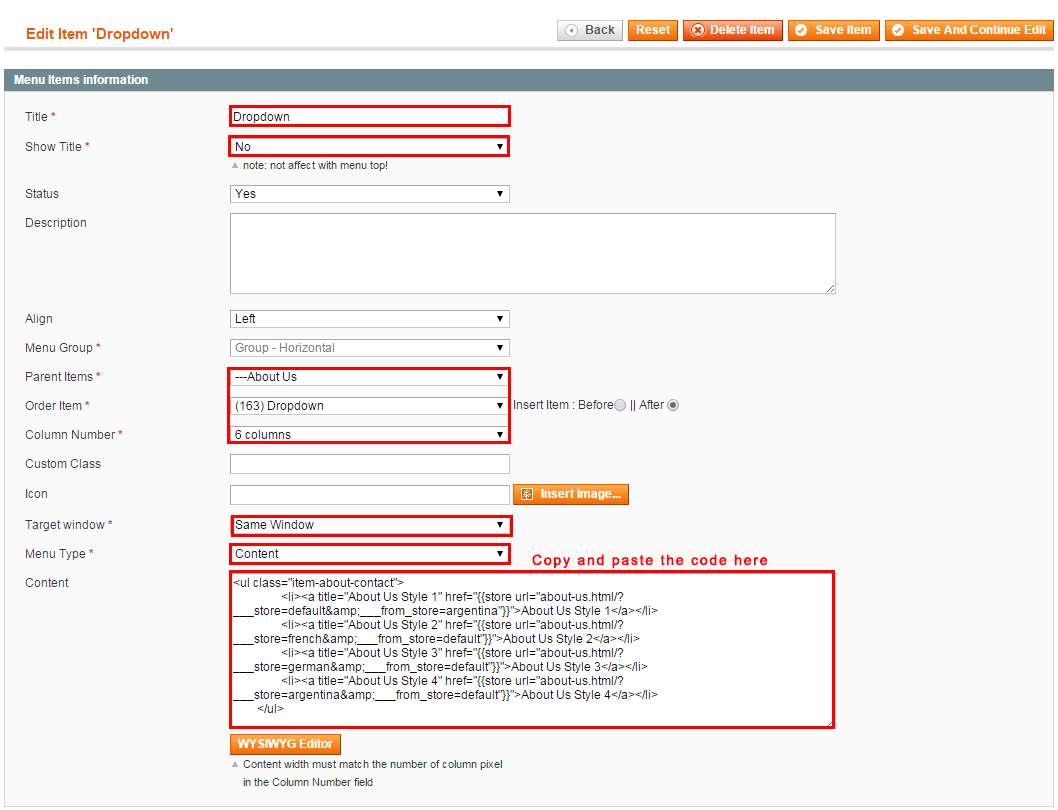Screen dimensions: 1058x810
Task: Click inside the Content code textarea
Action: point(532,649)
